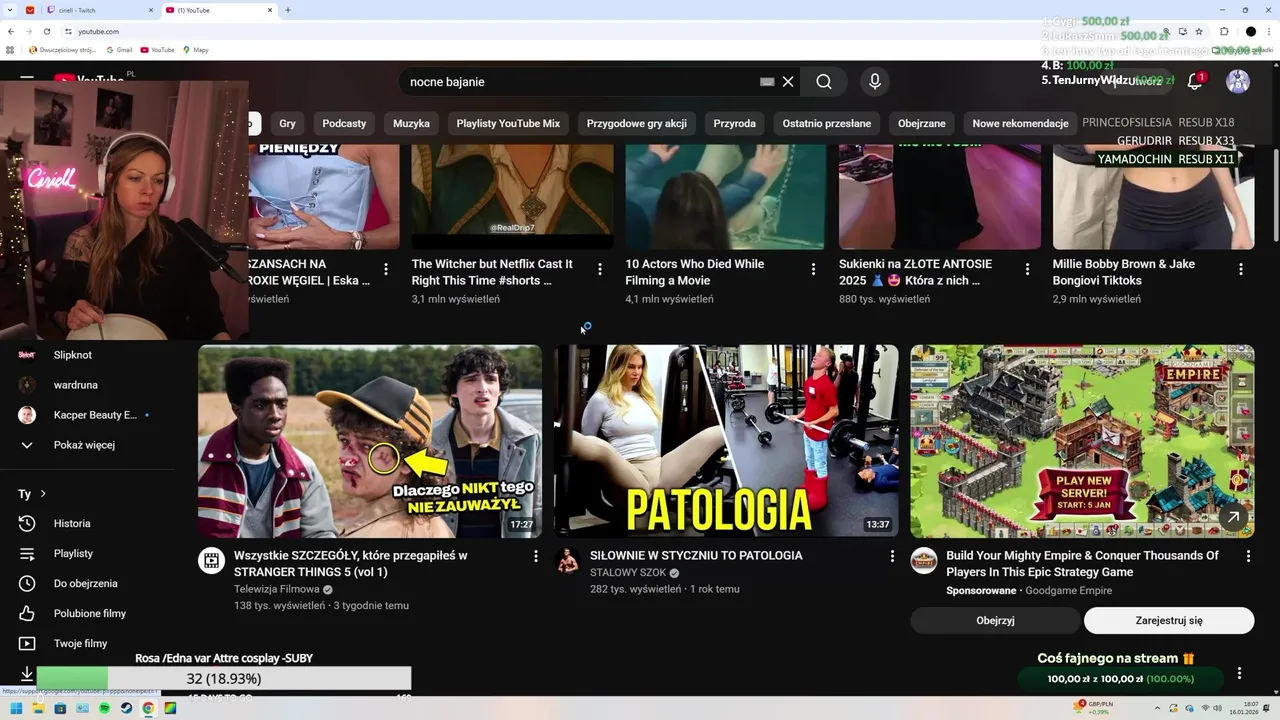Open File Explorer from the taskbar

[x=38, y=708]
